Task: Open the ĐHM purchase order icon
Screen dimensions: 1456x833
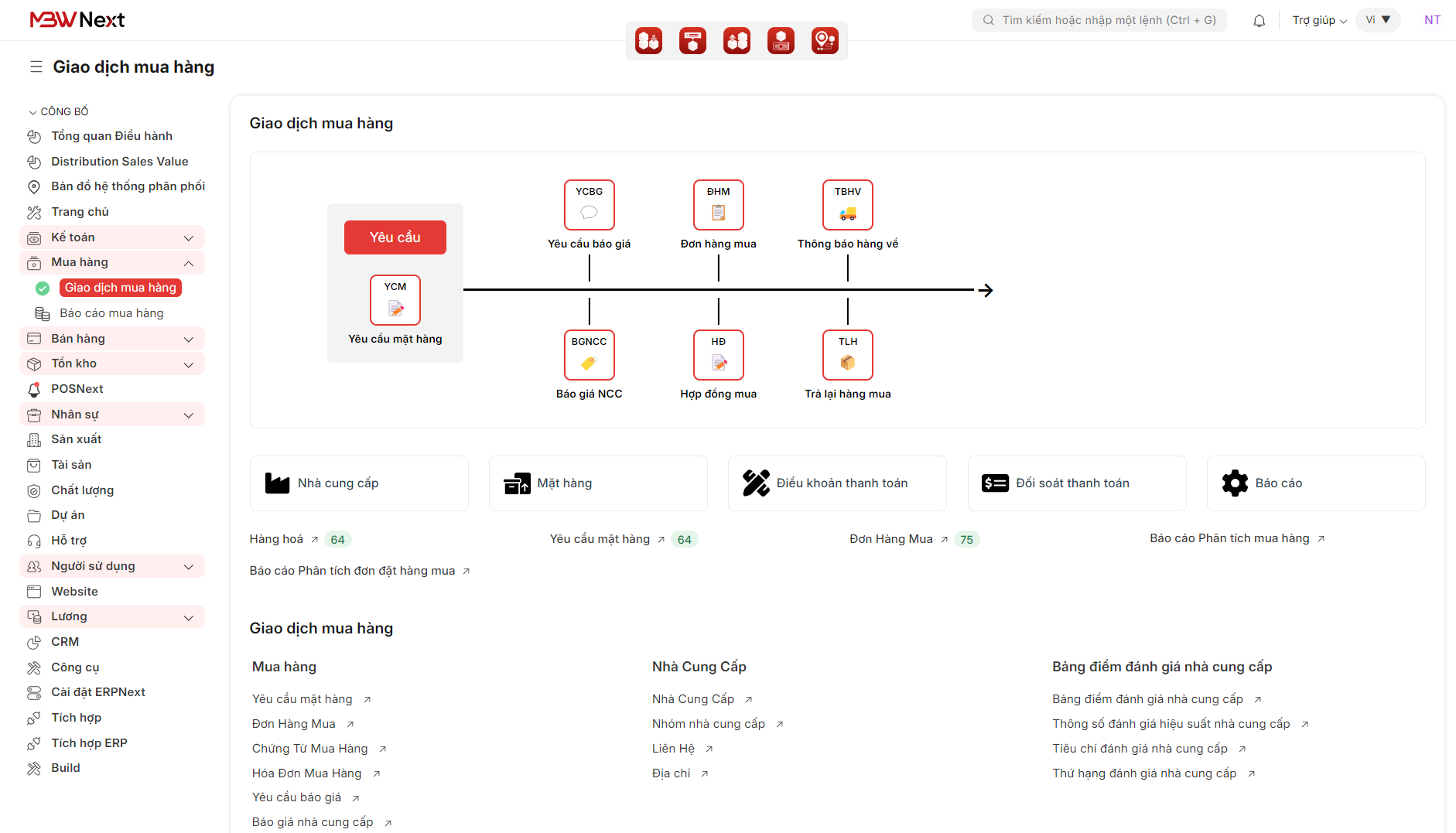Action: tap(718, 205)
